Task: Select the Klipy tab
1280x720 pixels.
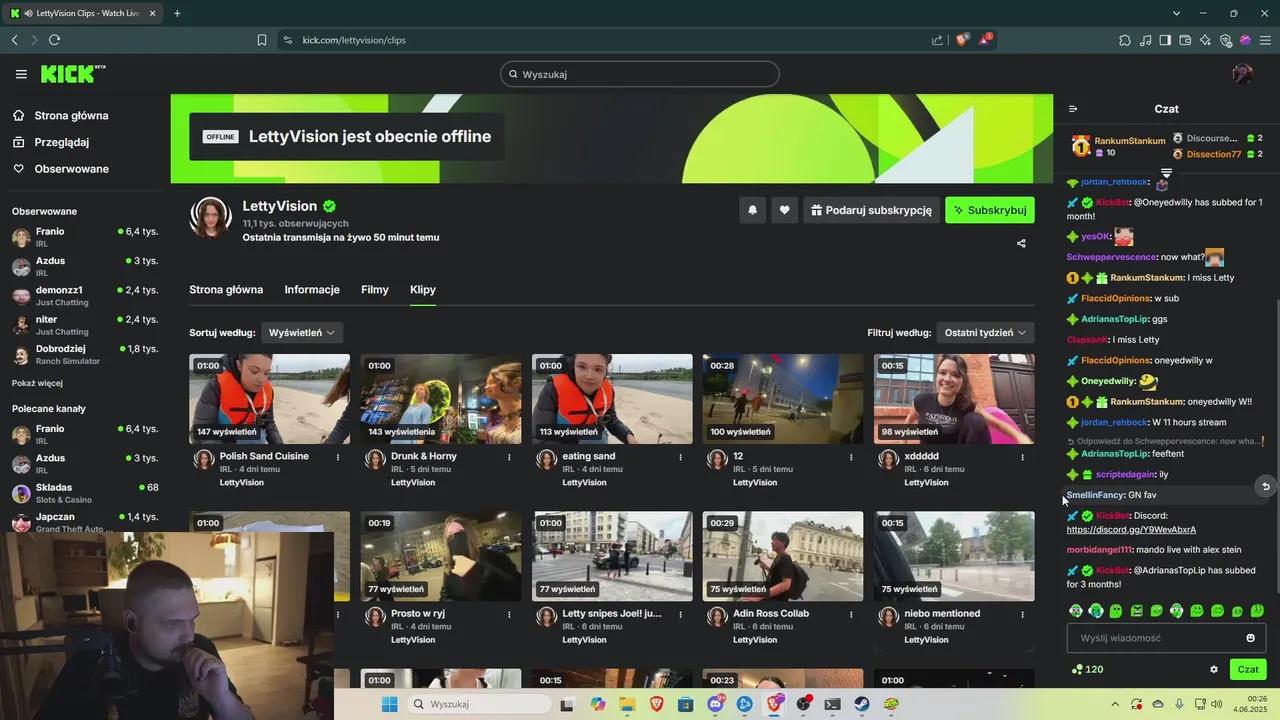Action: (x=423, y=290)
